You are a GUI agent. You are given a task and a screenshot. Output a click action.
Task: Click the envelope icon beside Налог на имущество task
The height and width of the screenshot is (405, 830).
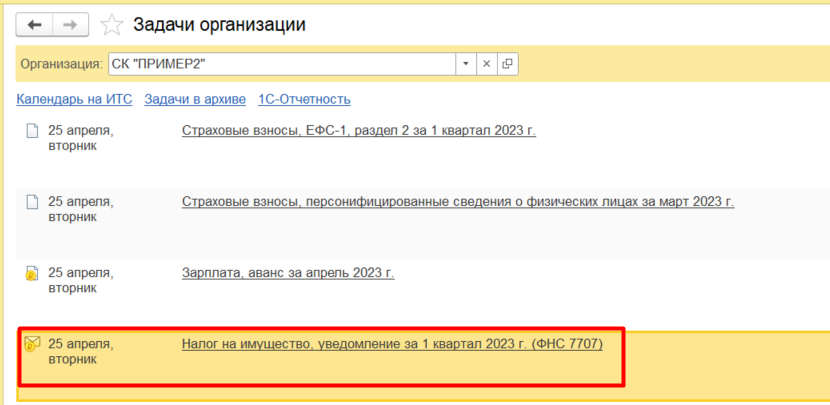tap(31, 344)
